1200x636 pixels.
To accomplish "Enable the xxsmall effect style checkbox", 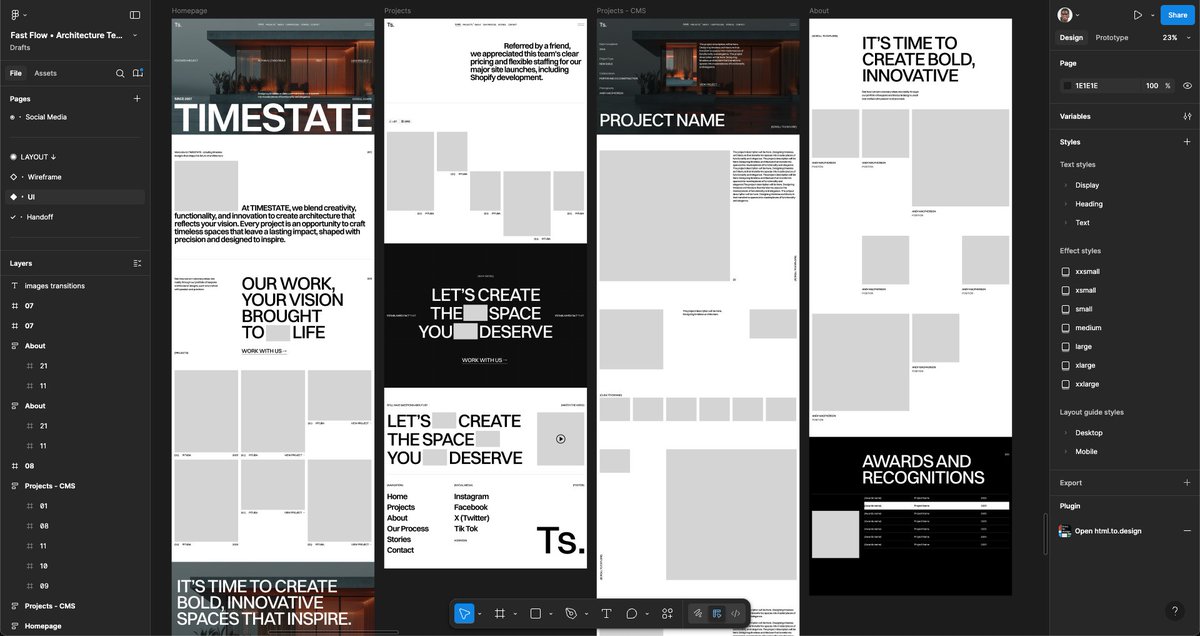I will [x=1064, y=271].
